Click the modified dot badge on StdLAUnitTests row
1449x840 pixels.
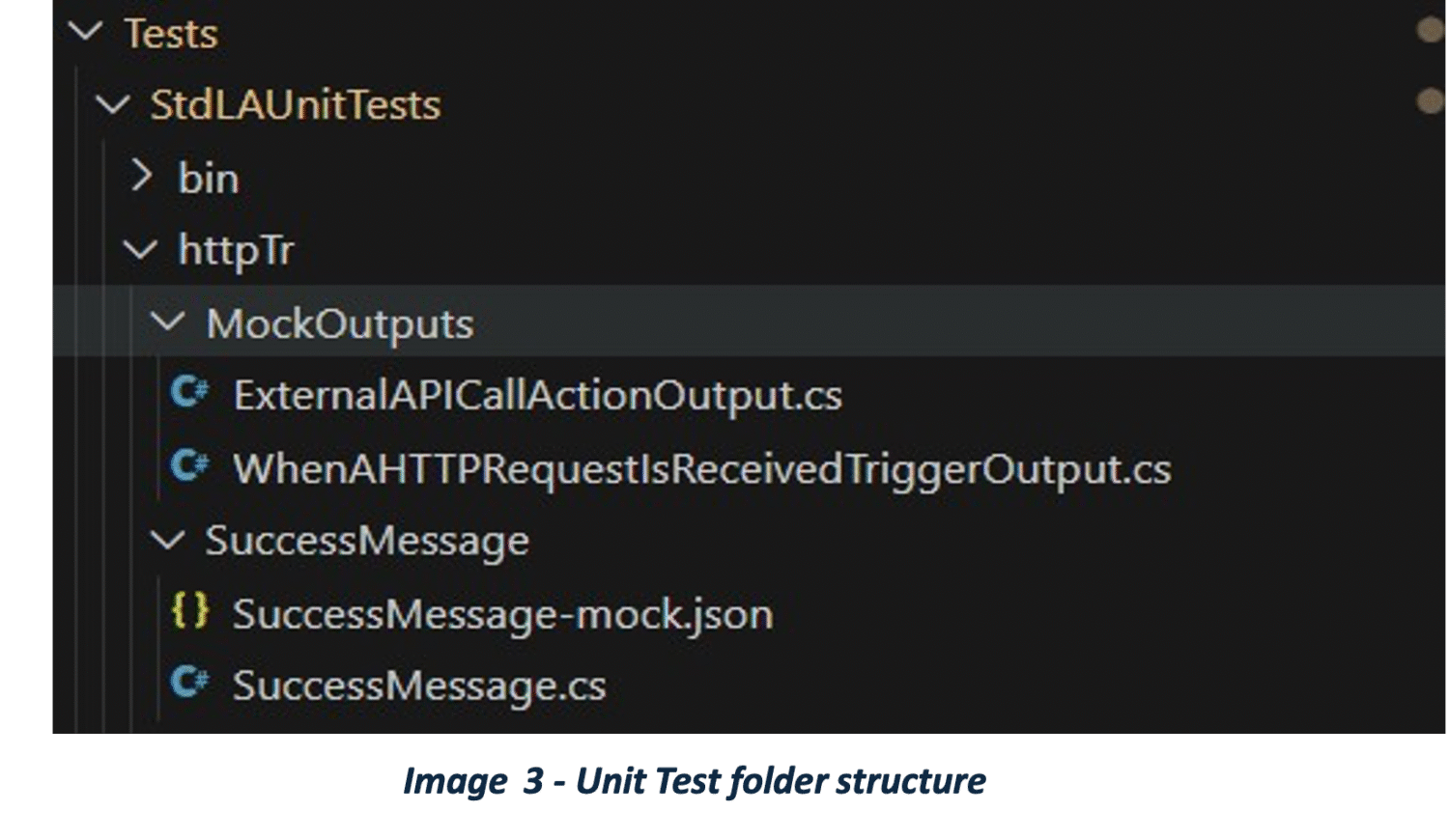click(x=1430, y=100)
